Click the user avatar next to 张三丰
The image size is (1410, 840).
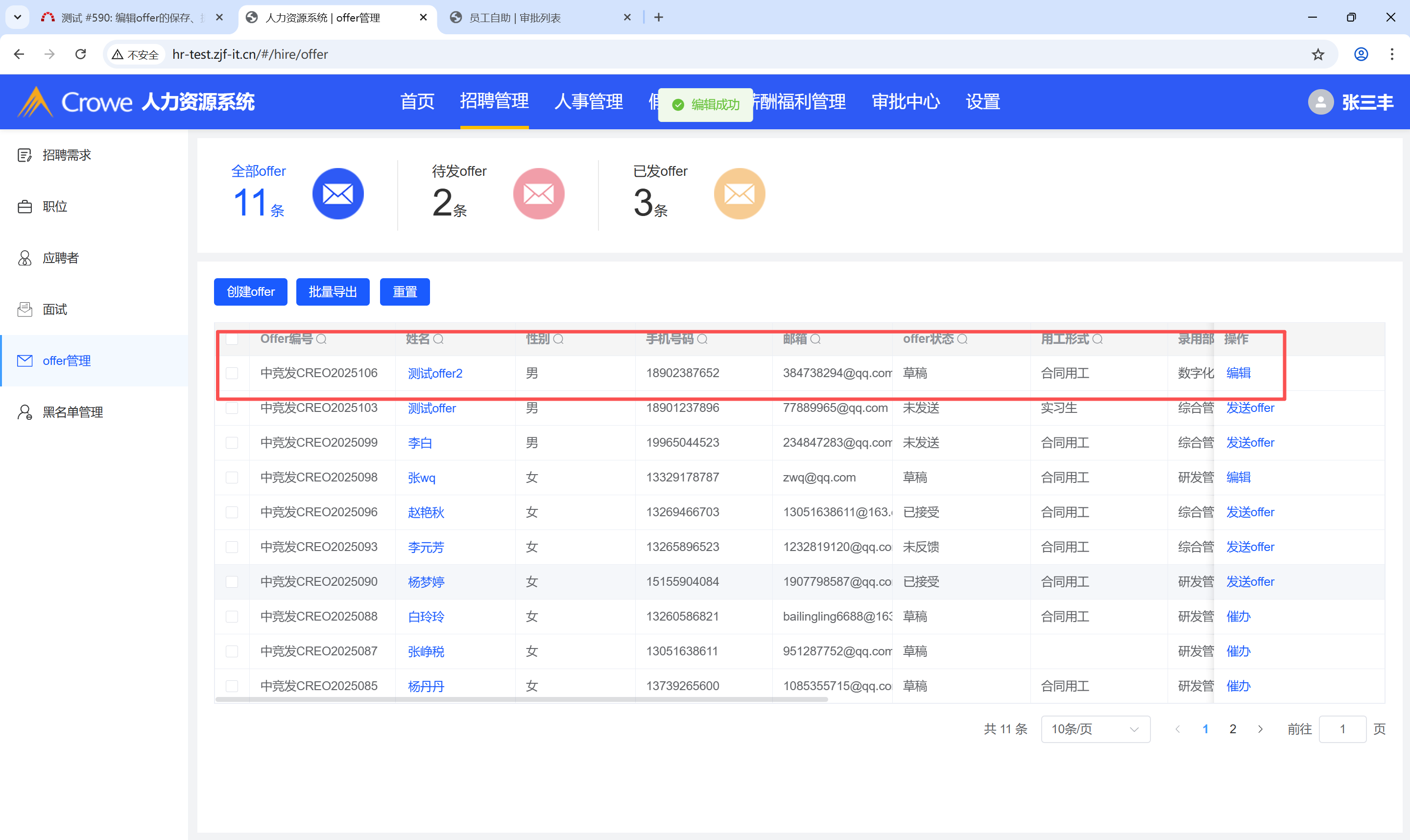[x=1320, y=102]
